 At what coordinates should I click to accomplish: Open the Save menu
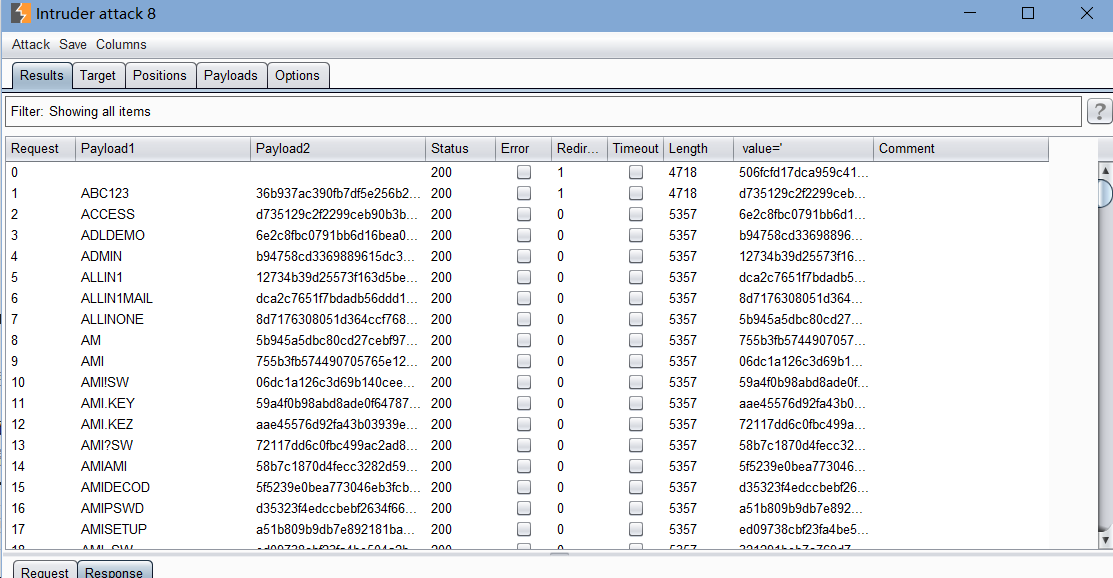pos(72,44)
